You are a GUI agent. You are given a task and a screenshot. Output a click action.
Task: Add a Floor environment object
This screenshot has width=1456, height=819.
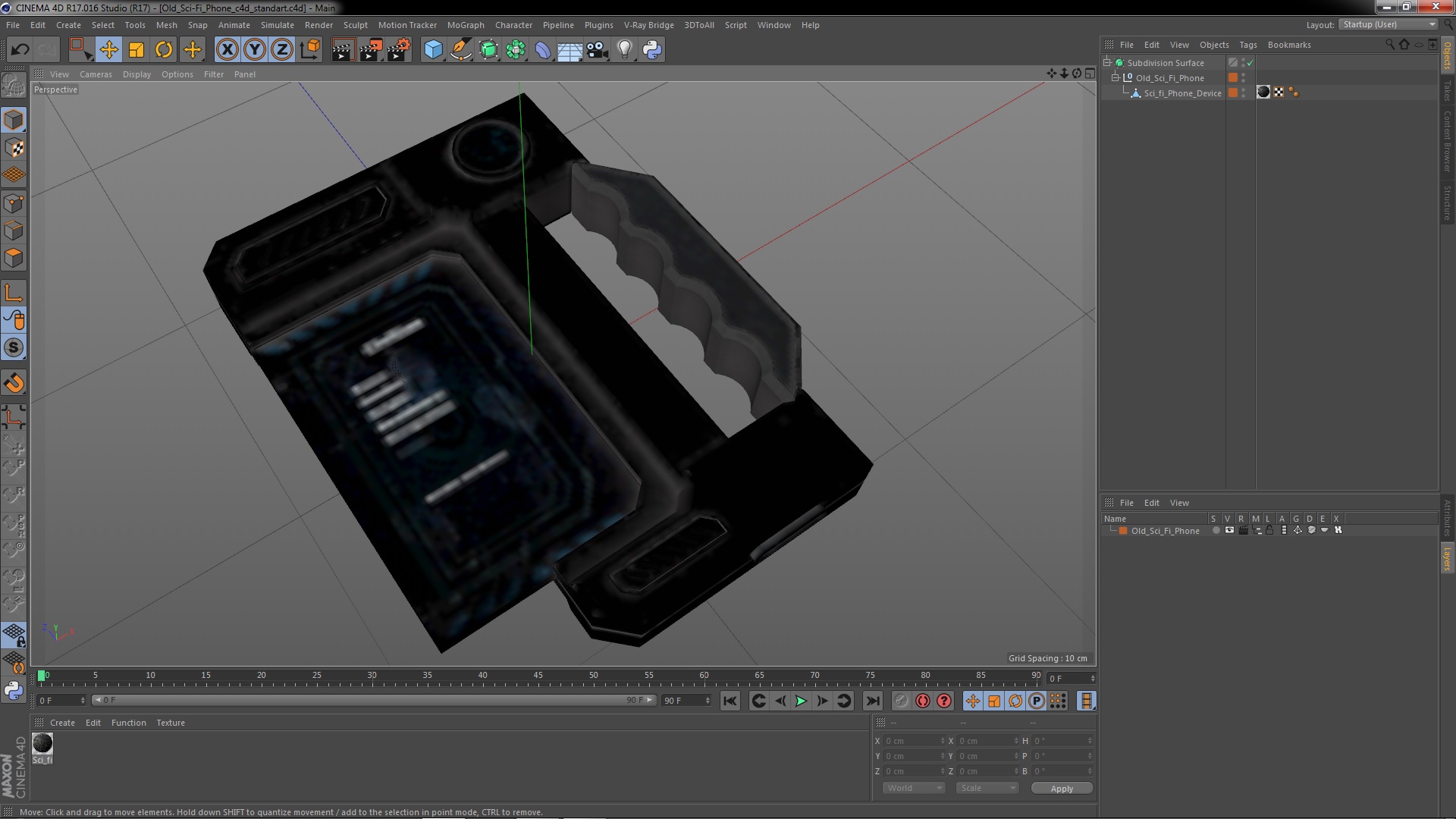(x=570, y=50)
